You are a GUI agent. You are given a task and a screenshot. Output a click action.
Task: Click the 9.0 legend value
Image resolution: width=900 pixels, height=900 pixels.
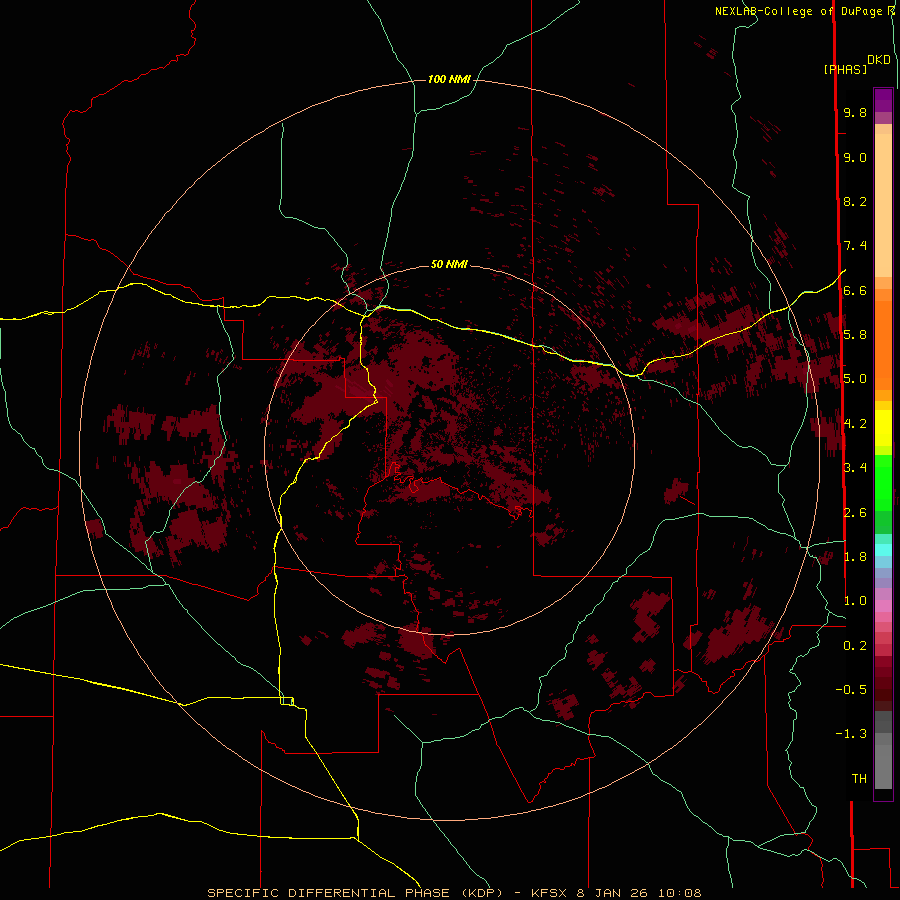(x=855, y=157)
